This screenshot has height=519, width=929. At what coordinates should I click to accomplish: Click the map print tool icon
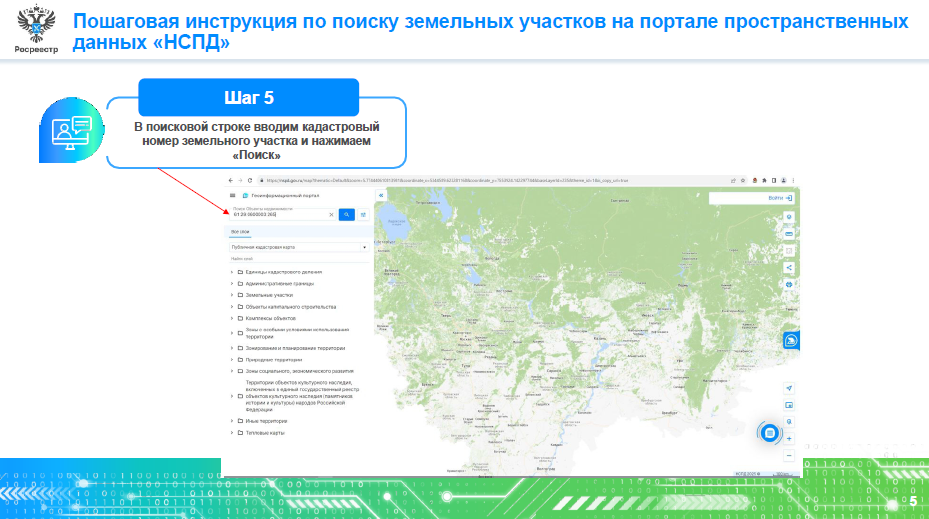pos(789,285)
